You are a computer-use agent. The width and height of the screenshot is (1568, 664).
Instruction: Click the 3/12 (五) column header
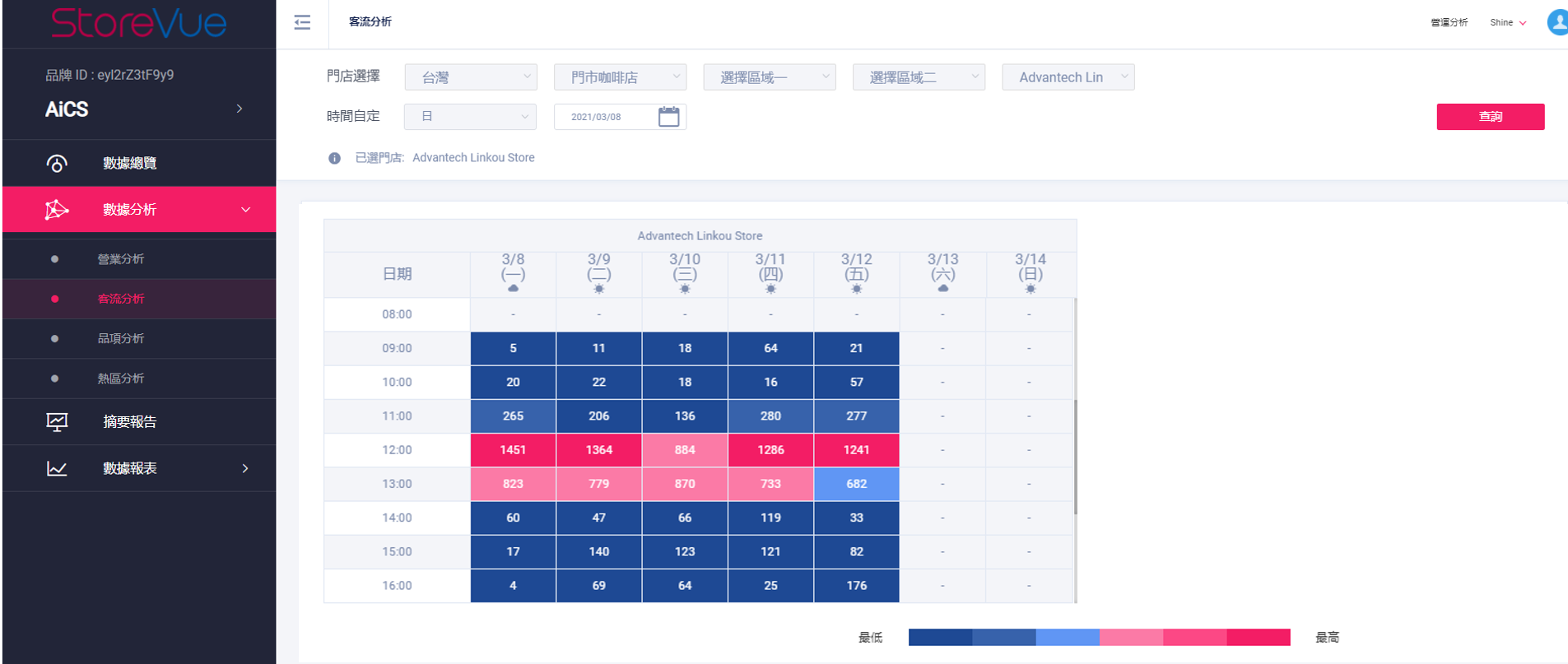[857, 274]
